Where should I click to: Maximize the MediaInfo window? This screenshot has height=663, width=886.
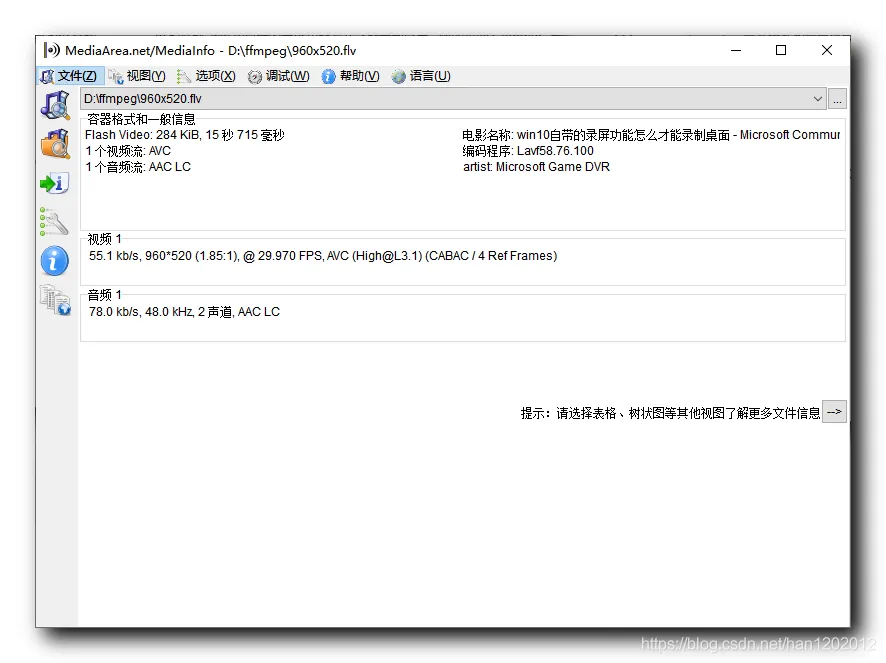[781, 50]
